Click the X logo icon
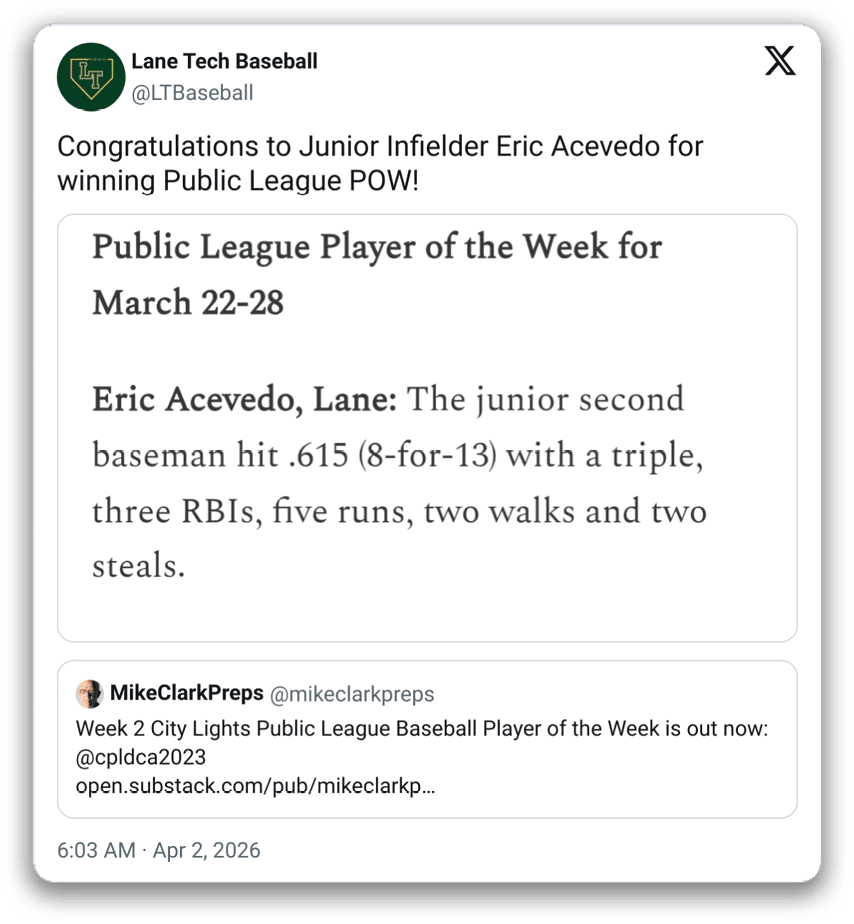This screenshot has height=924, width=854. (780, 62)
